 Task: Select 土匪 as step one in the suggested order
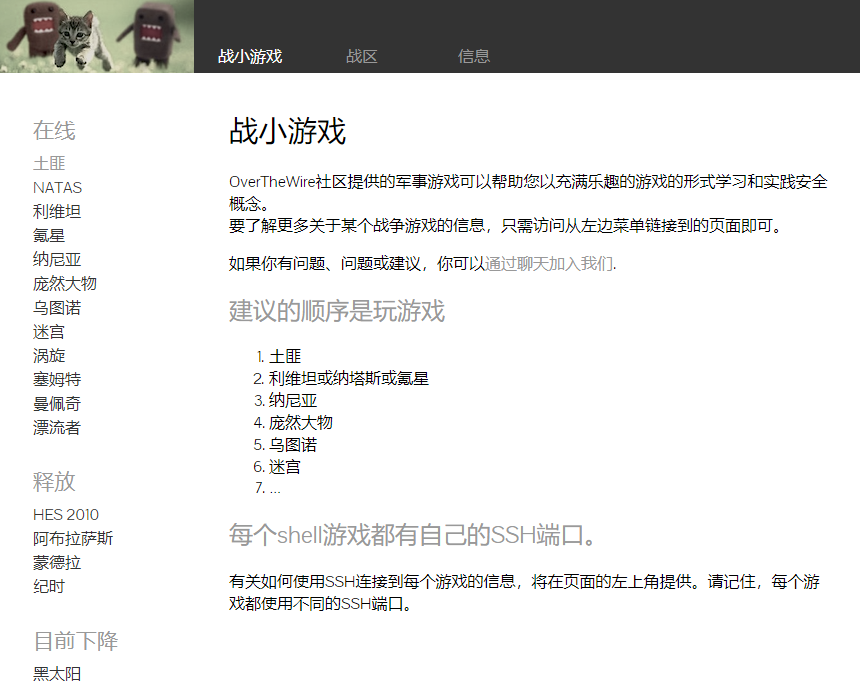coord(283,355)
